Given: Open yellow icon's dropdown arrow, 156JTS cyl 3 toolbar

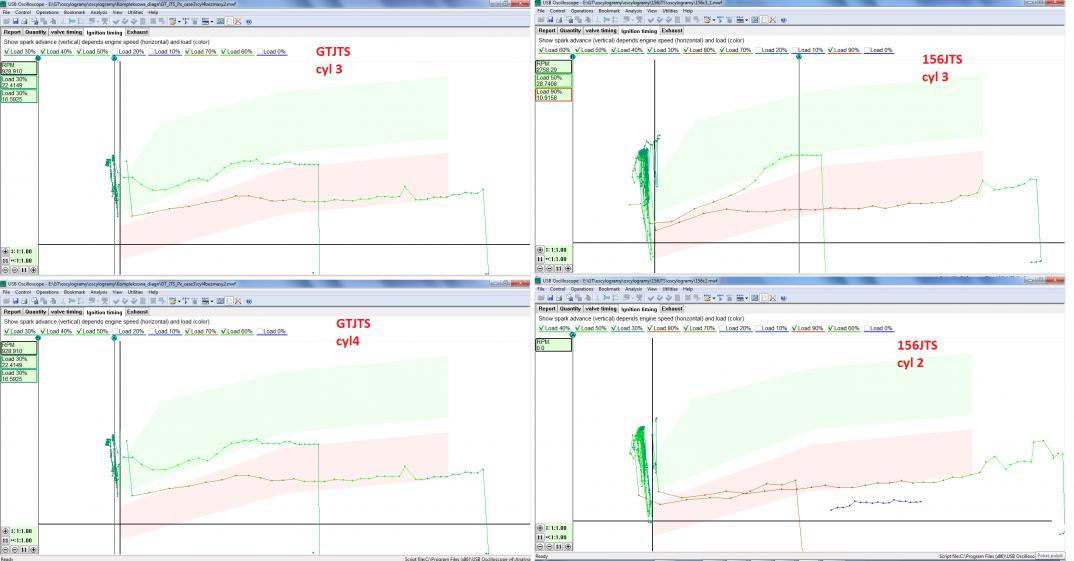Looking at the screenshot, I should tap(714, 20).
